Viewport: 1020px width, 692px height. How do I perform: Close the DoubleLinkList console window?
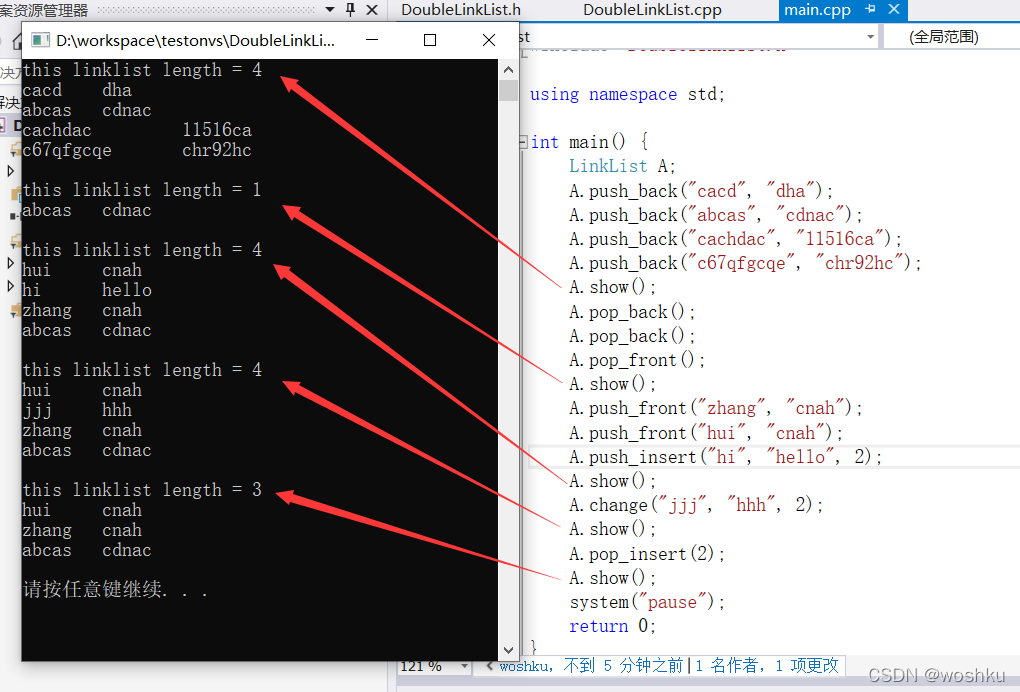pyautogui.click(x=489, y=40)
